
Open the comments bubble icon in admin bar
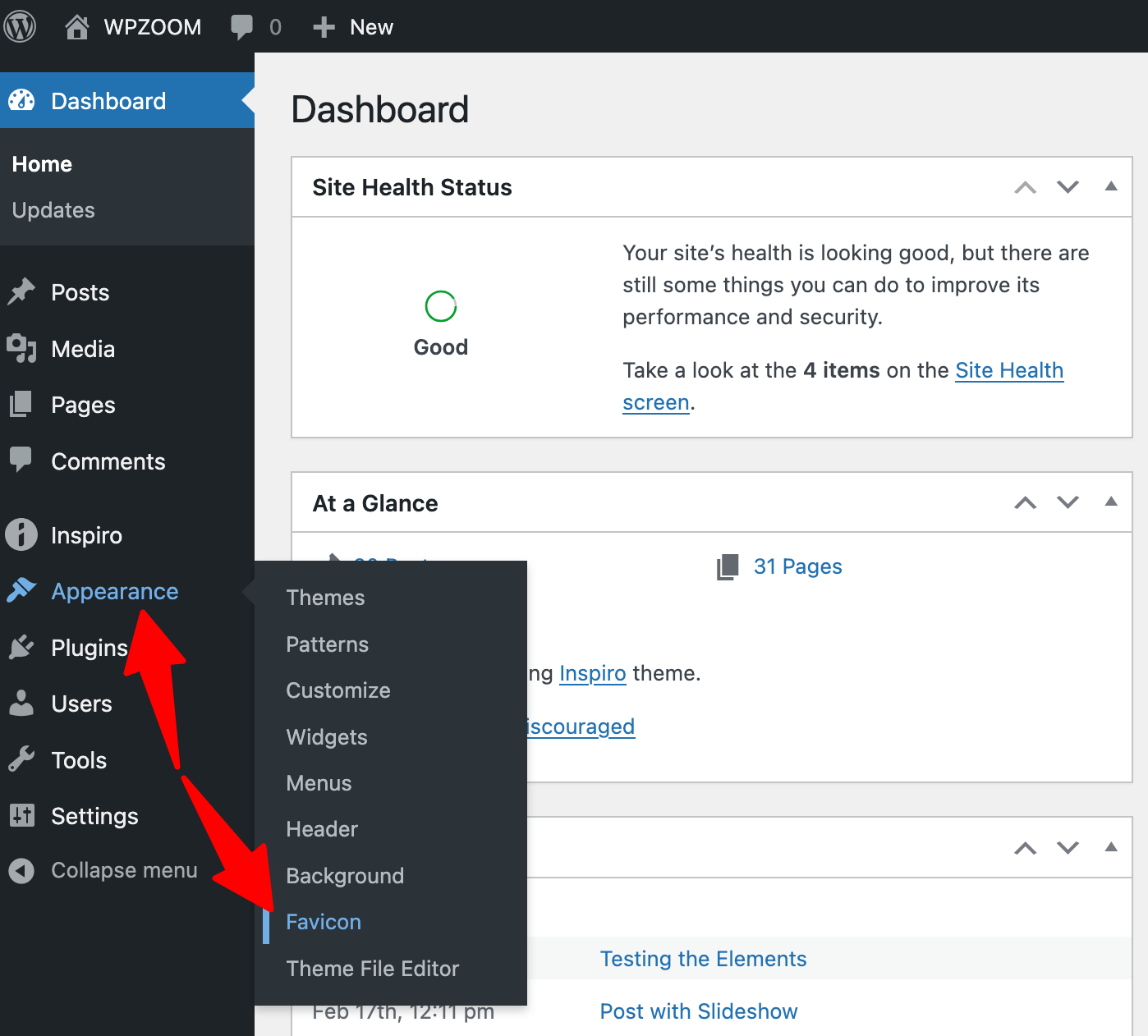[x=241, y=27]
